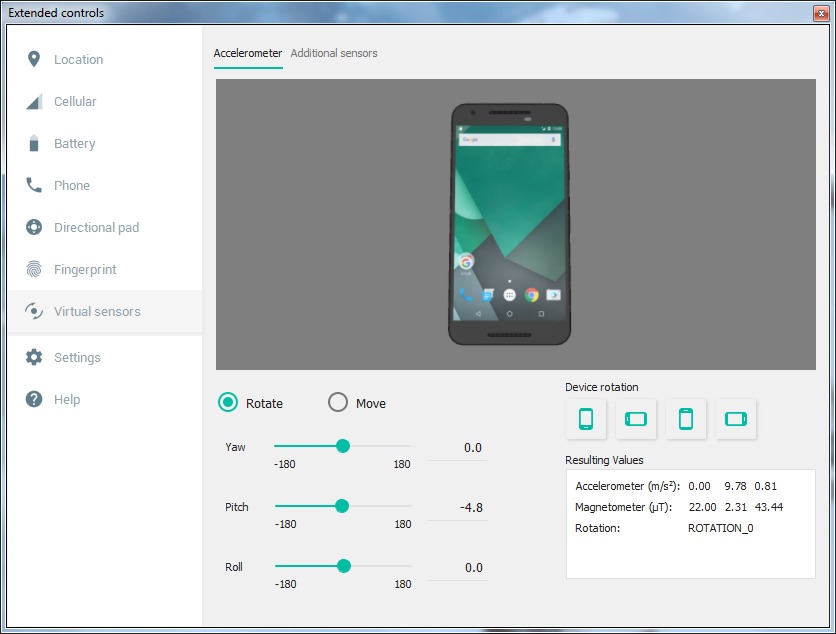Select the Battery icon in sidebar

click(x=34, y=144)
